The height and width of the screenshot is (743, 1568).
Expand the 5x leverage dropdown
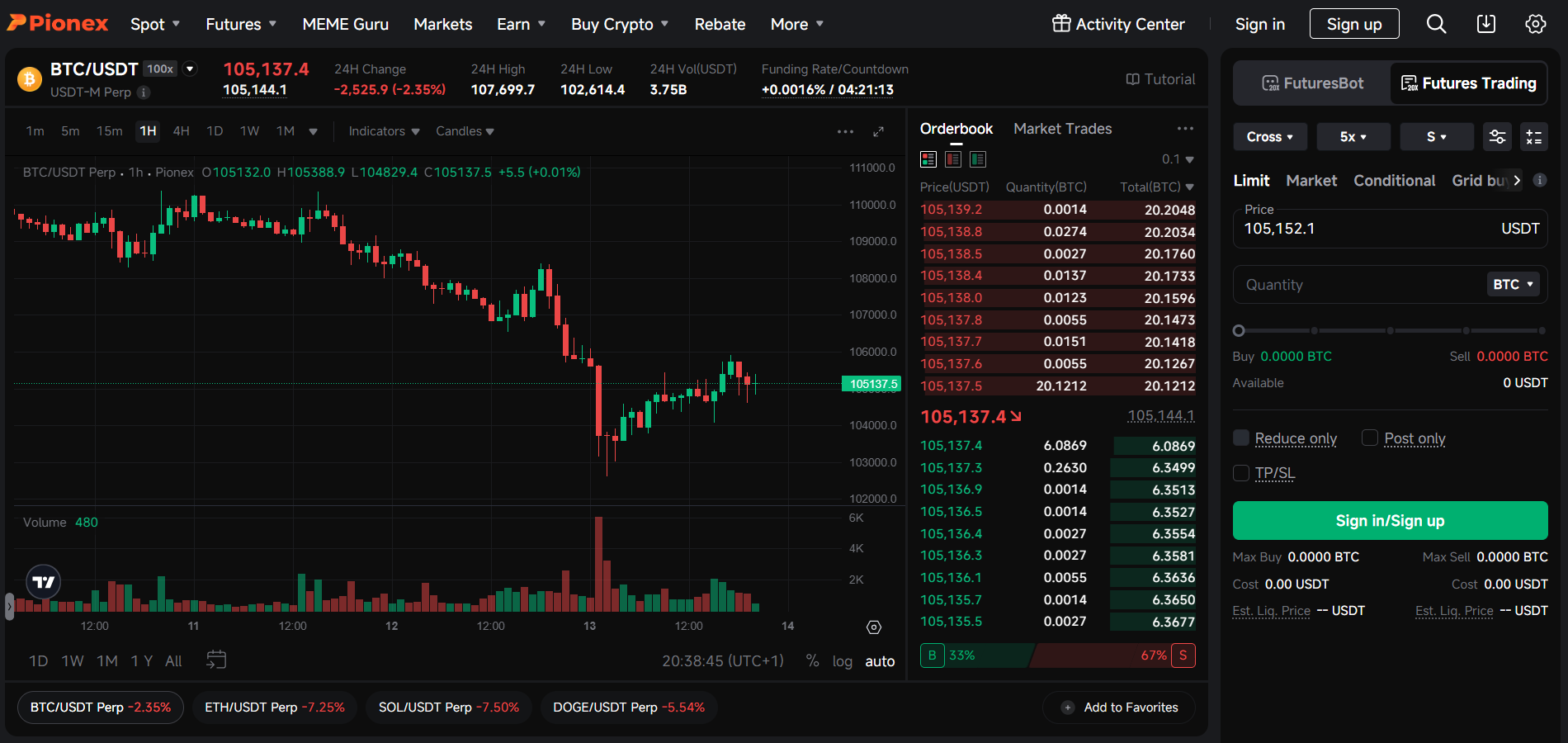[x=1353, y=137]
